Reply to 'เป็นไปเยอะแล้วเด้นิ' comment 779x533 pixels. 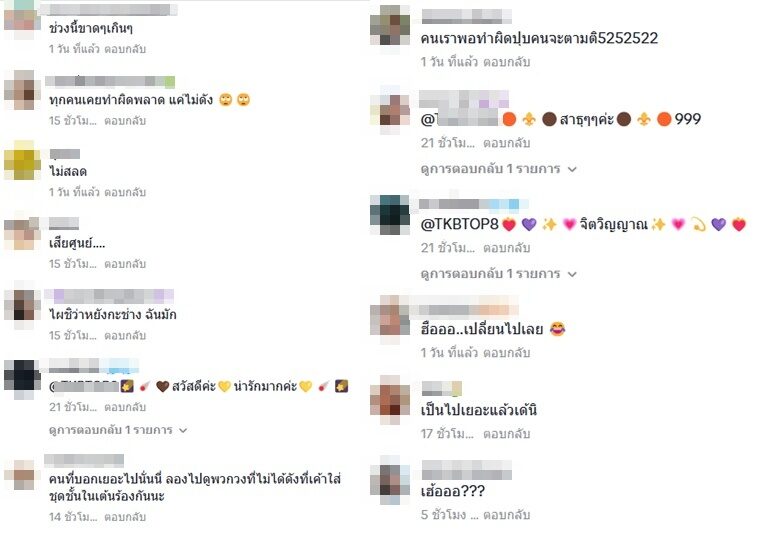pos(507,434)
